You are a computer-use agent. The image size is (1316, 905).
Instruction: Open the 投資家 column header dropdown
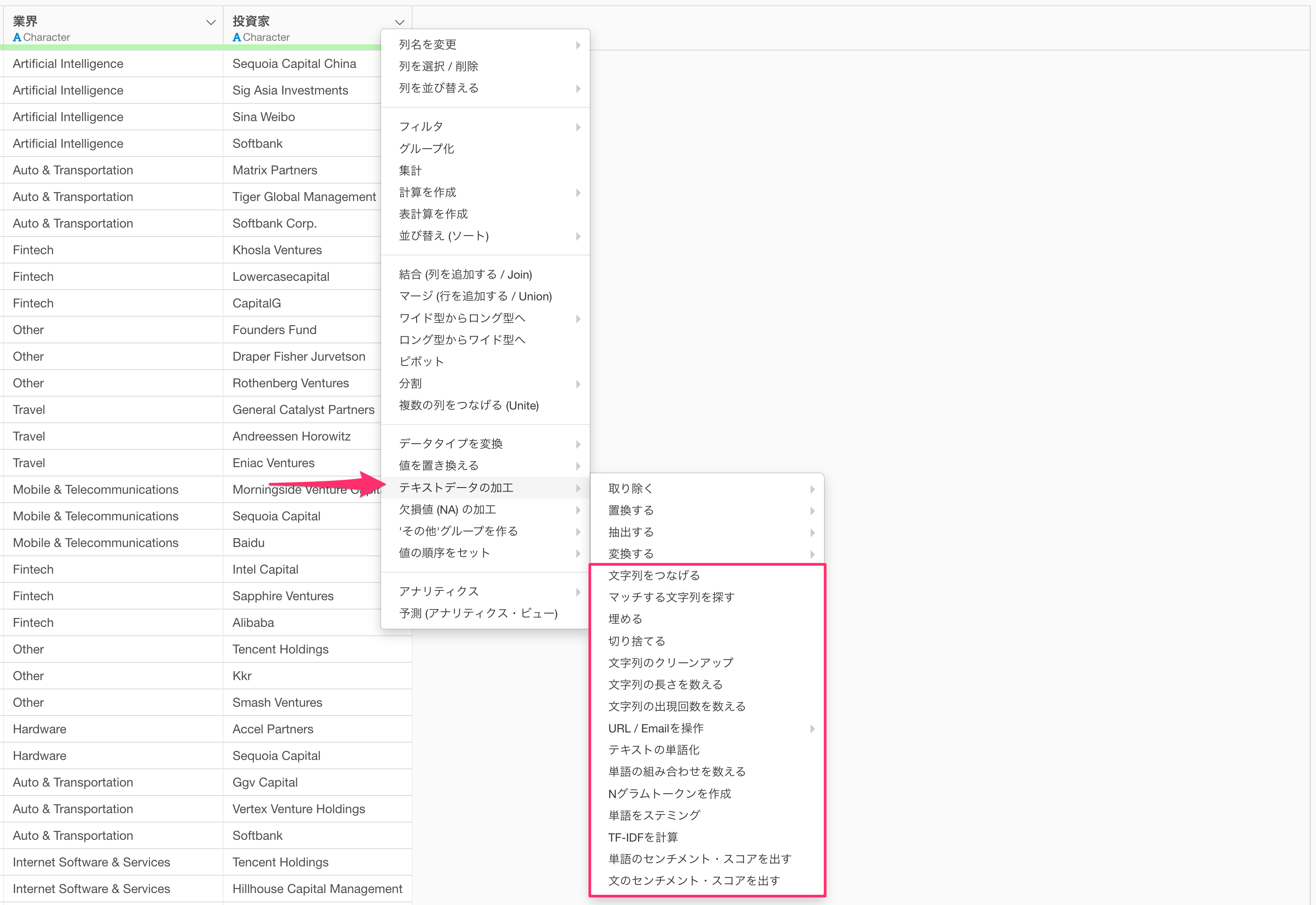(400, 22)
